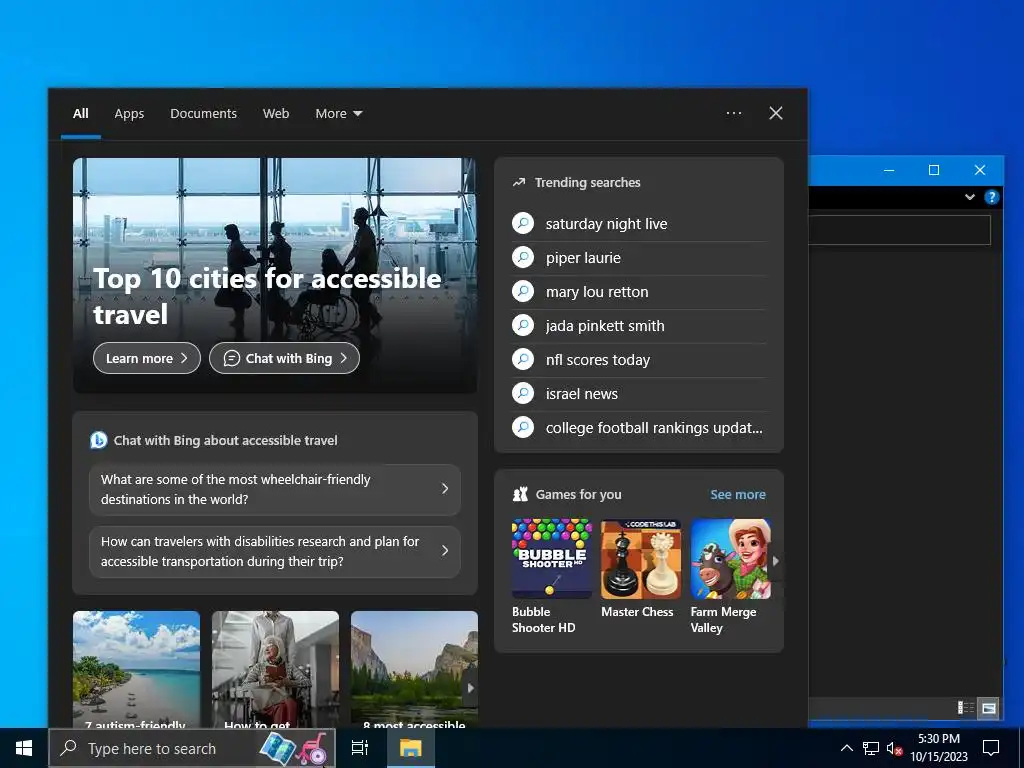Click the address field in background window
The image size is (1024, 768).
coord(900,230)
